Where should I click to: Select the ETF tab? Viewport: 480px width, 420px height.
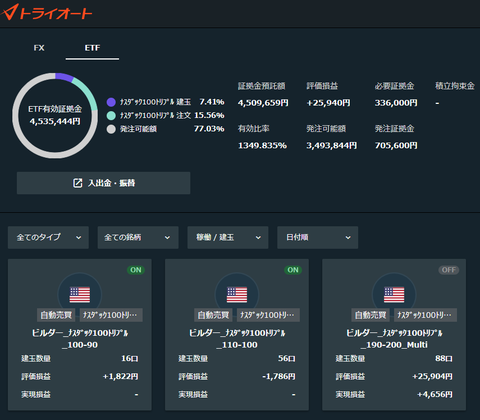pos(92,48)
